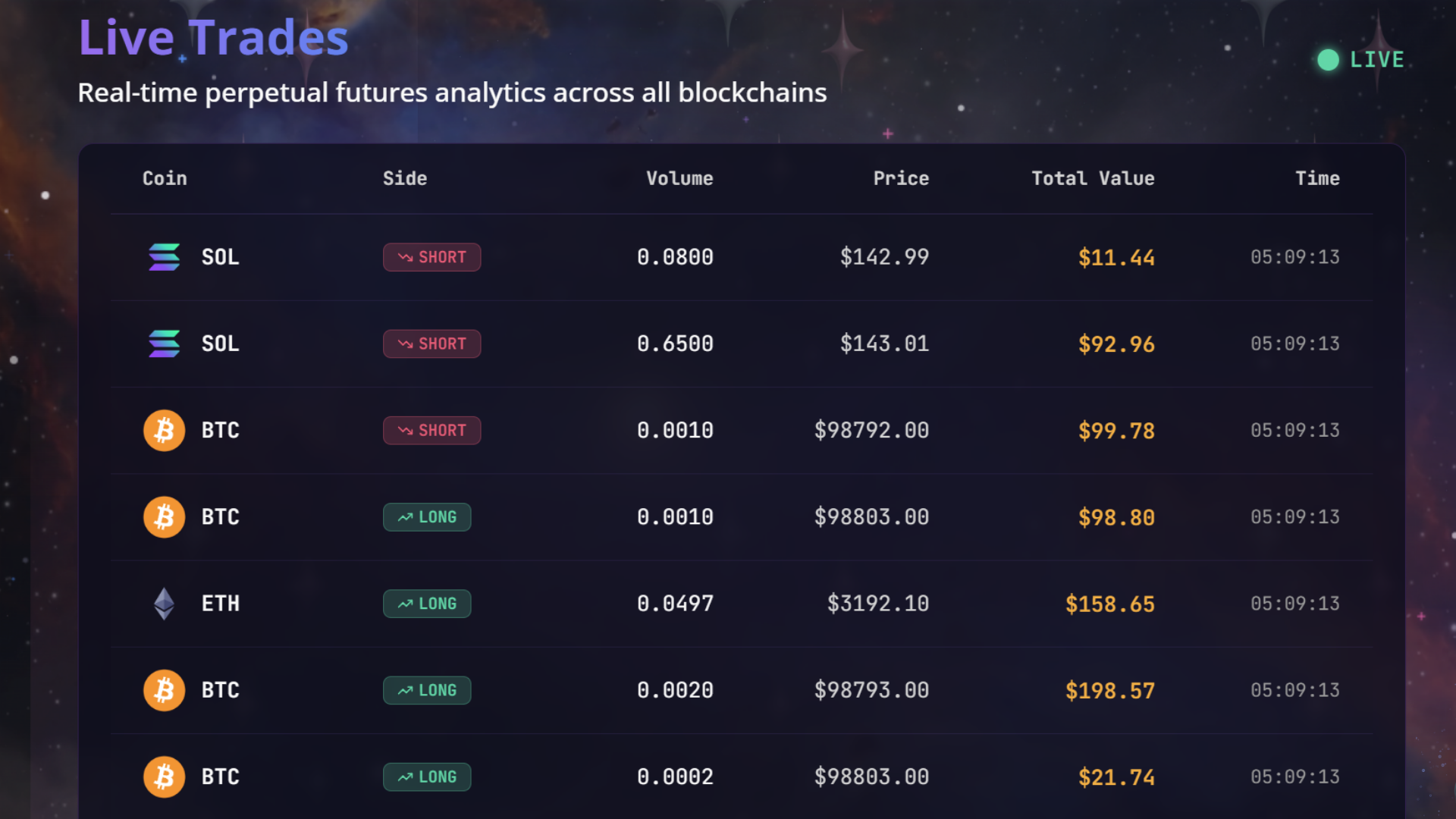Sort by the Total Value column header
This screenshot has height=819, width=1456.
click(x=1093, y=178)
